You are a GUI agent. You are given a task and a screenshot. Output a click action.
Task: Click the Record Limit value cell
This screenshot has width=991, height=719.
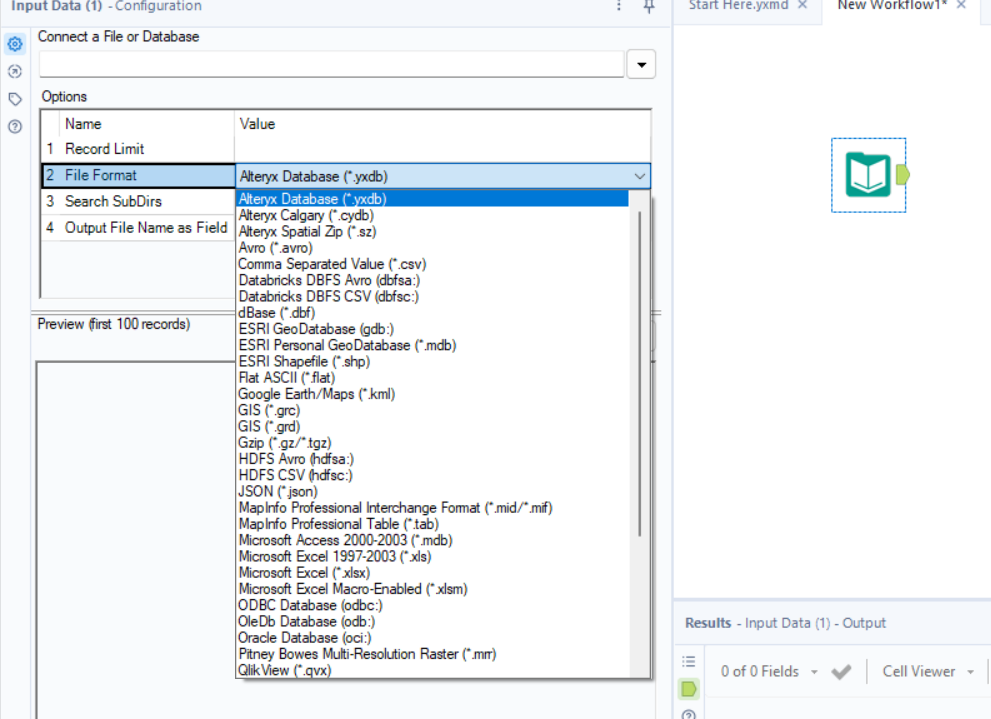(x=442, y=149)
